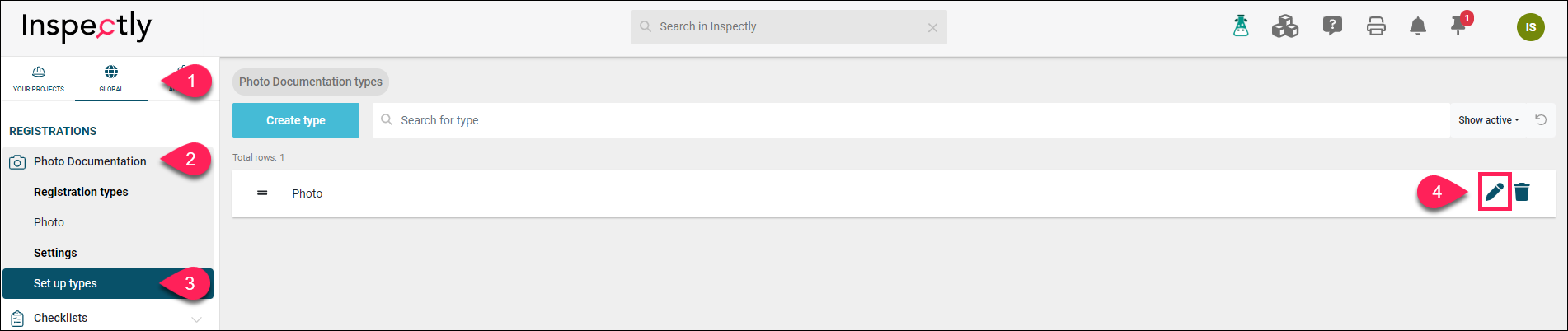The image size is (1568, 331).
Task: Open the bell notifications icon
Action: [1418, 27]
